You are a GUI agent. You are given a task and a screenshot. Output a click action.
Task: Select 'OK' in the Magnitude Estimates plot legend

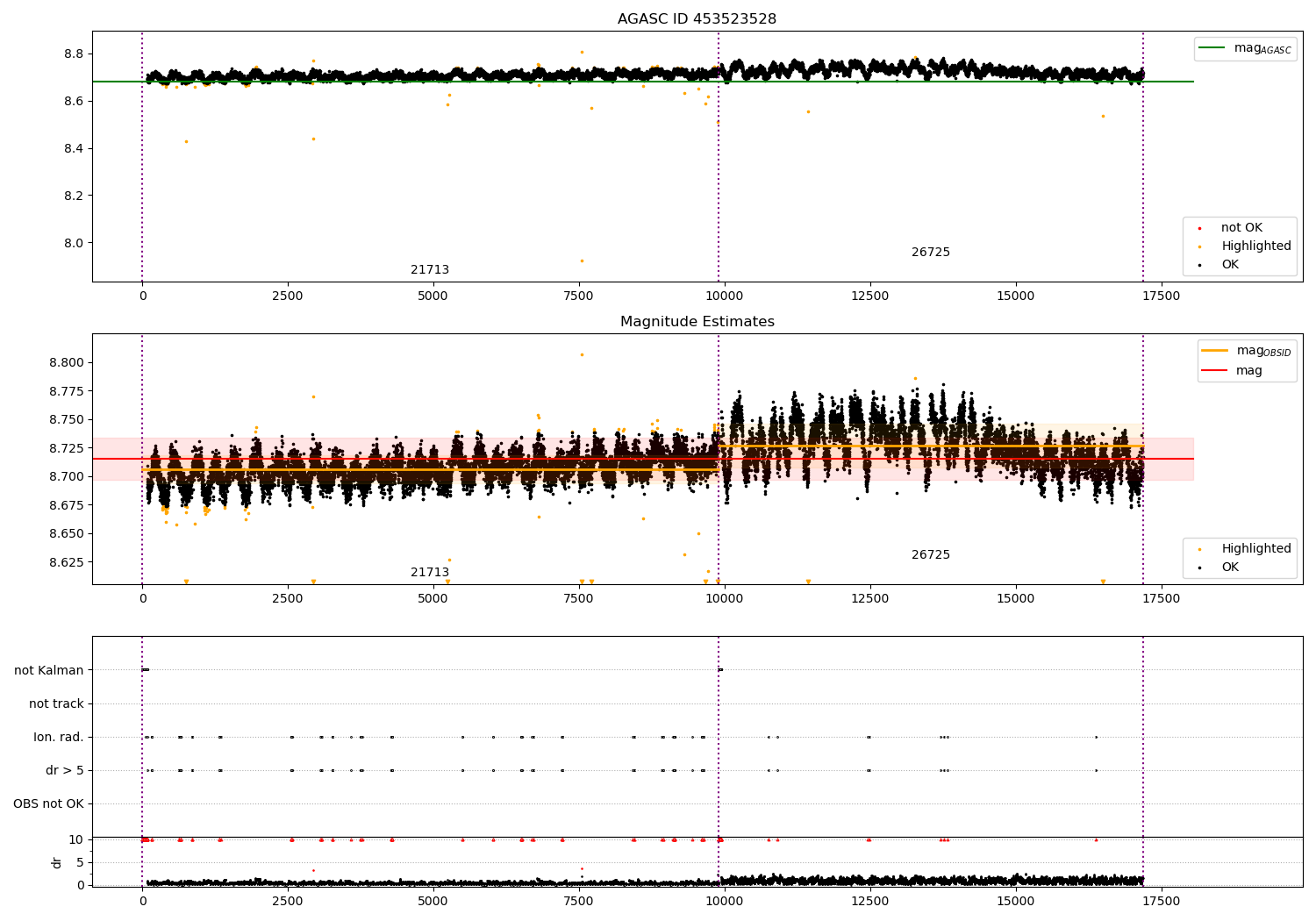[x=1230, y=568]
